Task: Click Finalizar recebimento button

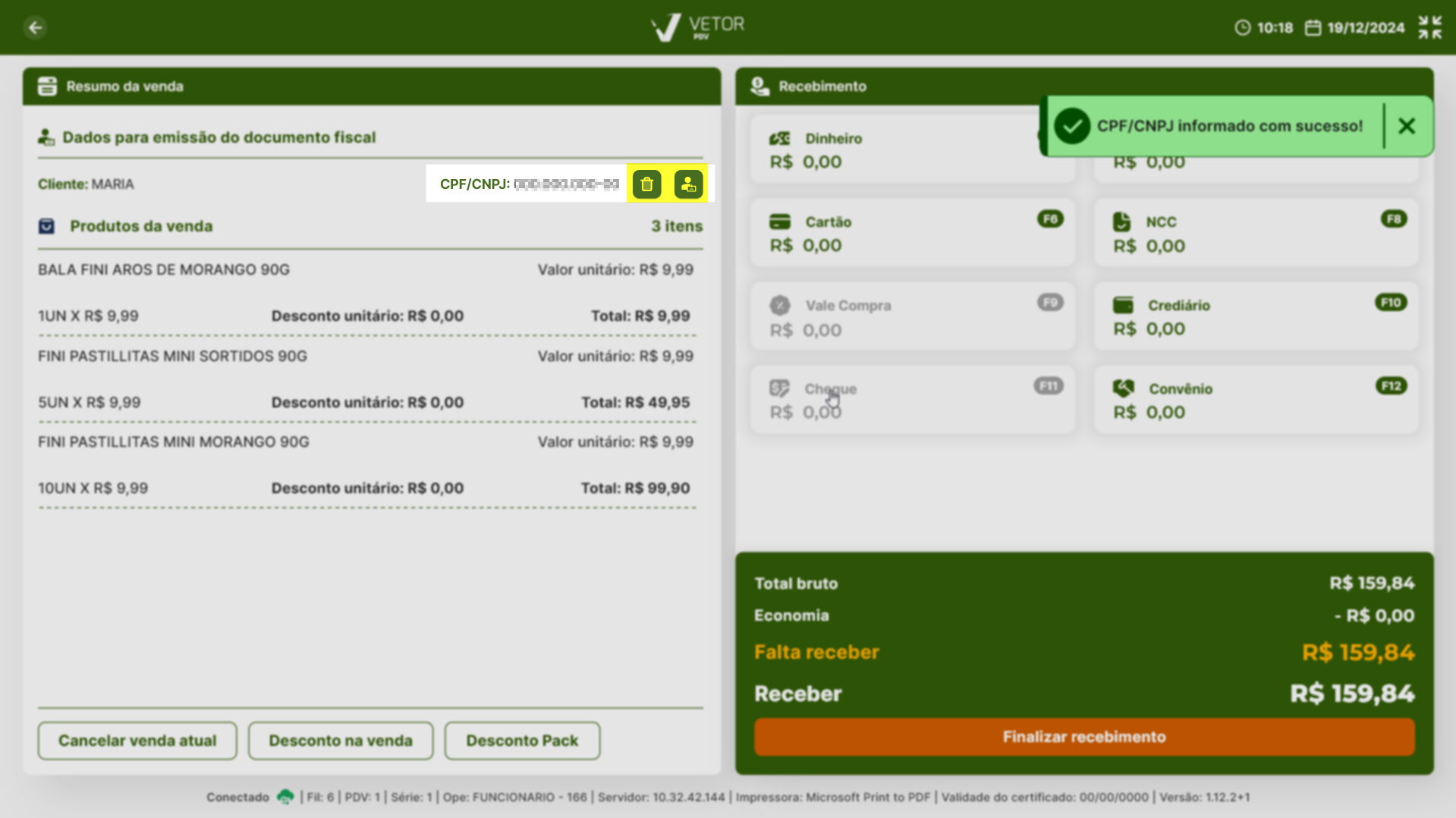Action: [x=1084, y=737]
